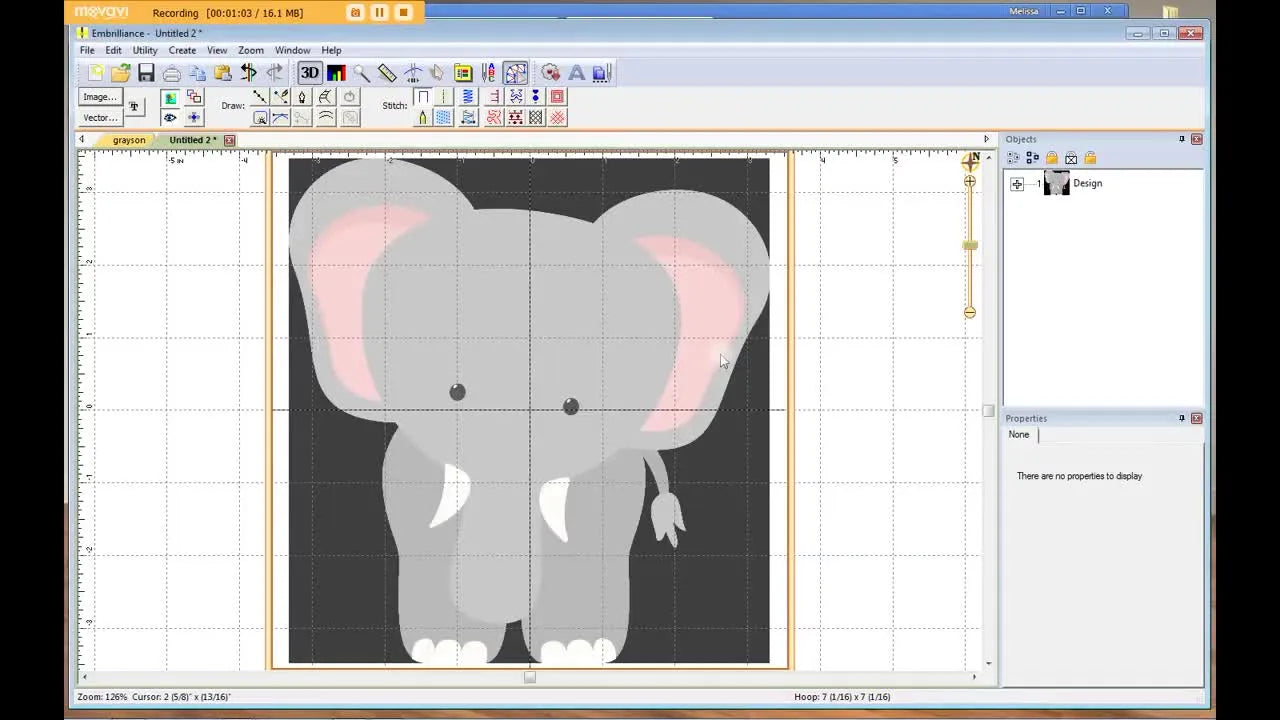Select the Design object row

[x=1103, y=184]
